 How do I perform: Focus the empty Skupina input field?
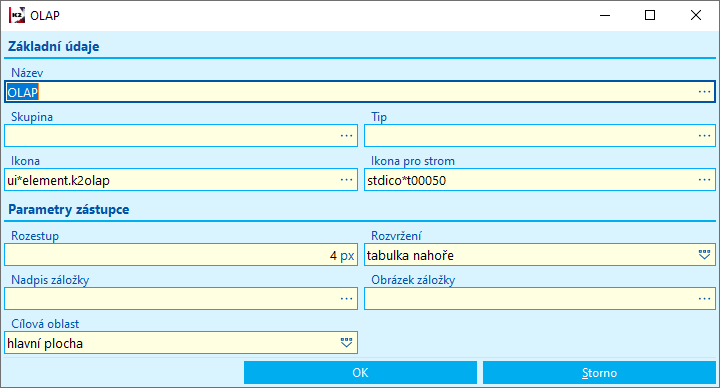(x=181, y=136)
